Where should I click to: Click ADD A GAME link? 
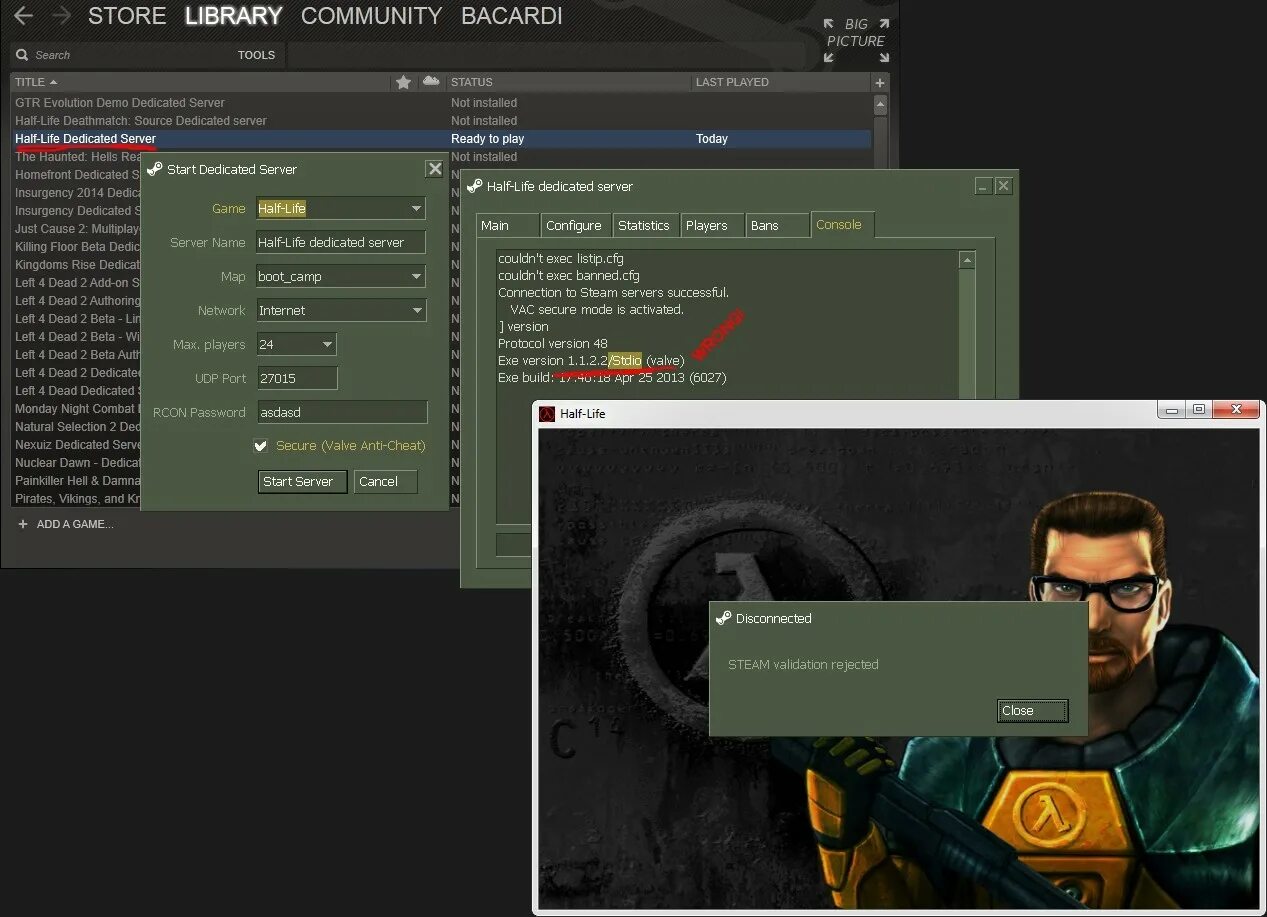pyautogui.click(x=75, y=524)
